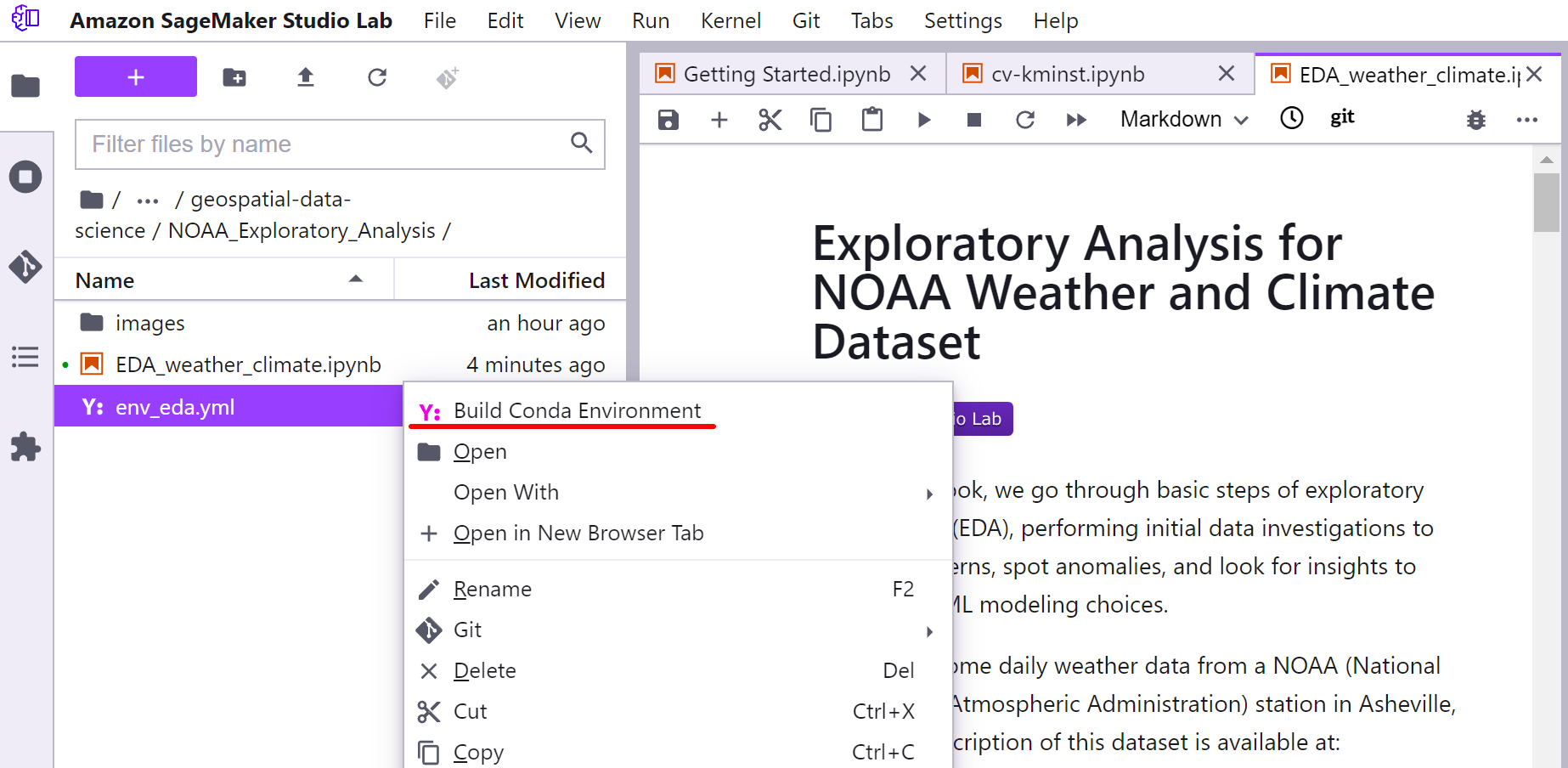
Task: Open the table of contents panel
Action: [25, 357]
